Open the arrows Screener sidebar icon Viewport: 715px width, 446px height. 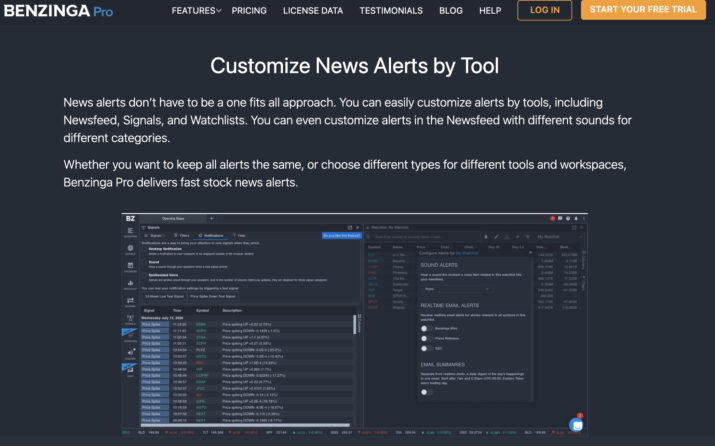130,302
